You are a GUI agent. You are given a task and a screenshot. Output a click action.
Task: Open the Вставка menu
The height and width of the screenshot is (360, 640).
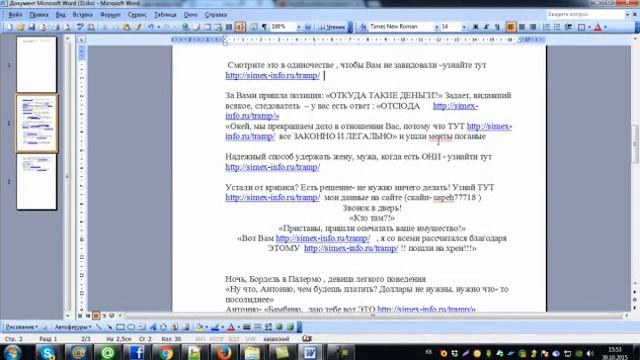click(82, 15)
